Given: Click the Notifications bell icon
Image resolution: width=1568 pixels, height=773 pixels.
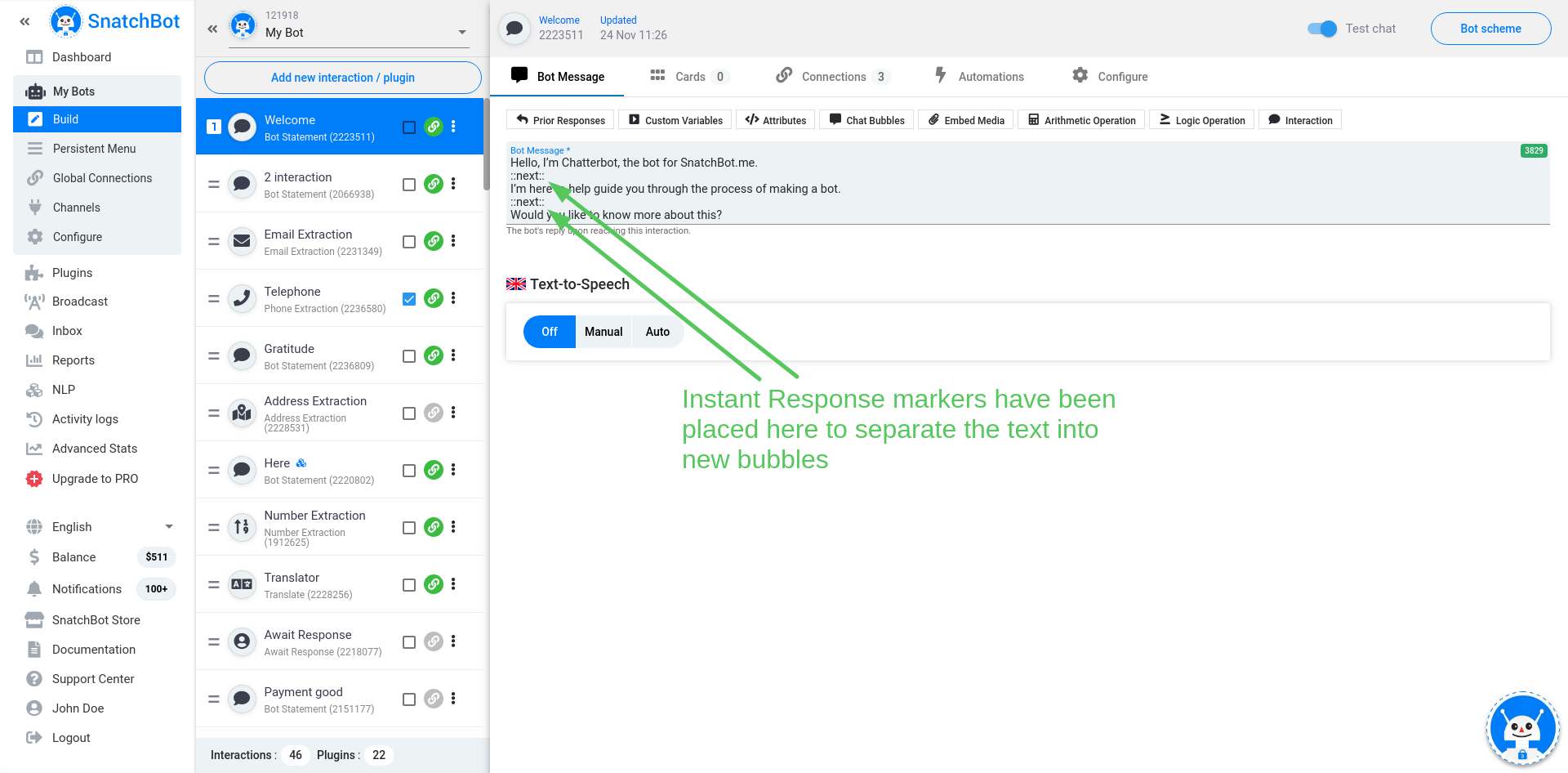Looking at the screenshot, I should tap(34, 589).
